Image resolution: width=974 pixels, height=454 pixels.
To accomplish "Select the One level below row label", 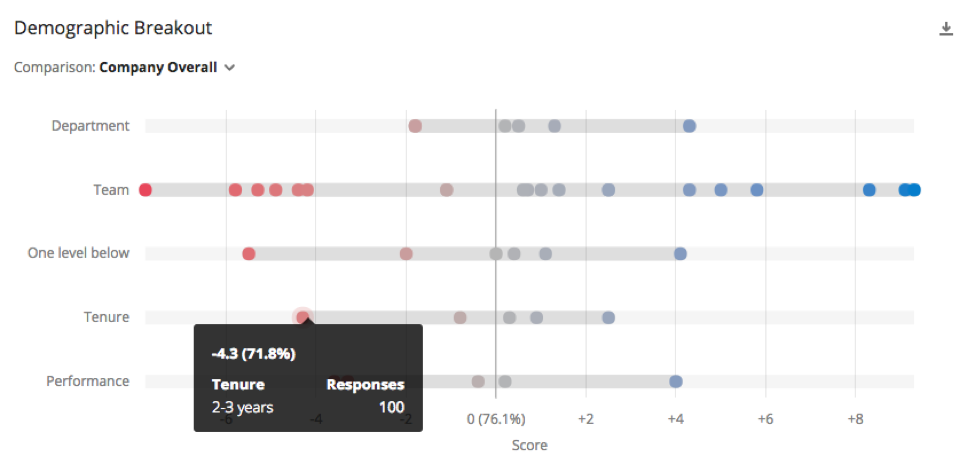I will coord(79,253).
